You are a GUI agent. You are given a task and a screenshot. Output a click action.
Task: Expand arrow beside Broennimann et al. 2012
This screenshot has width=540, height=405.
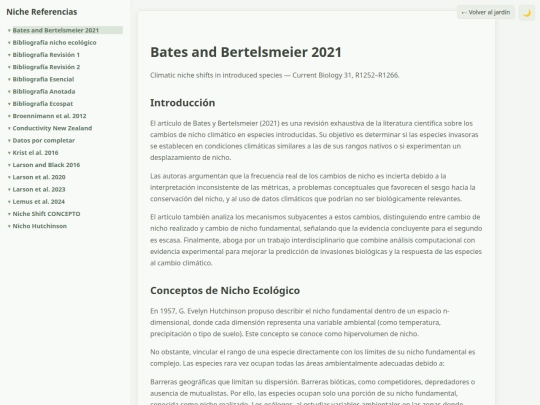pyautogui.click(x=9, y=116)
